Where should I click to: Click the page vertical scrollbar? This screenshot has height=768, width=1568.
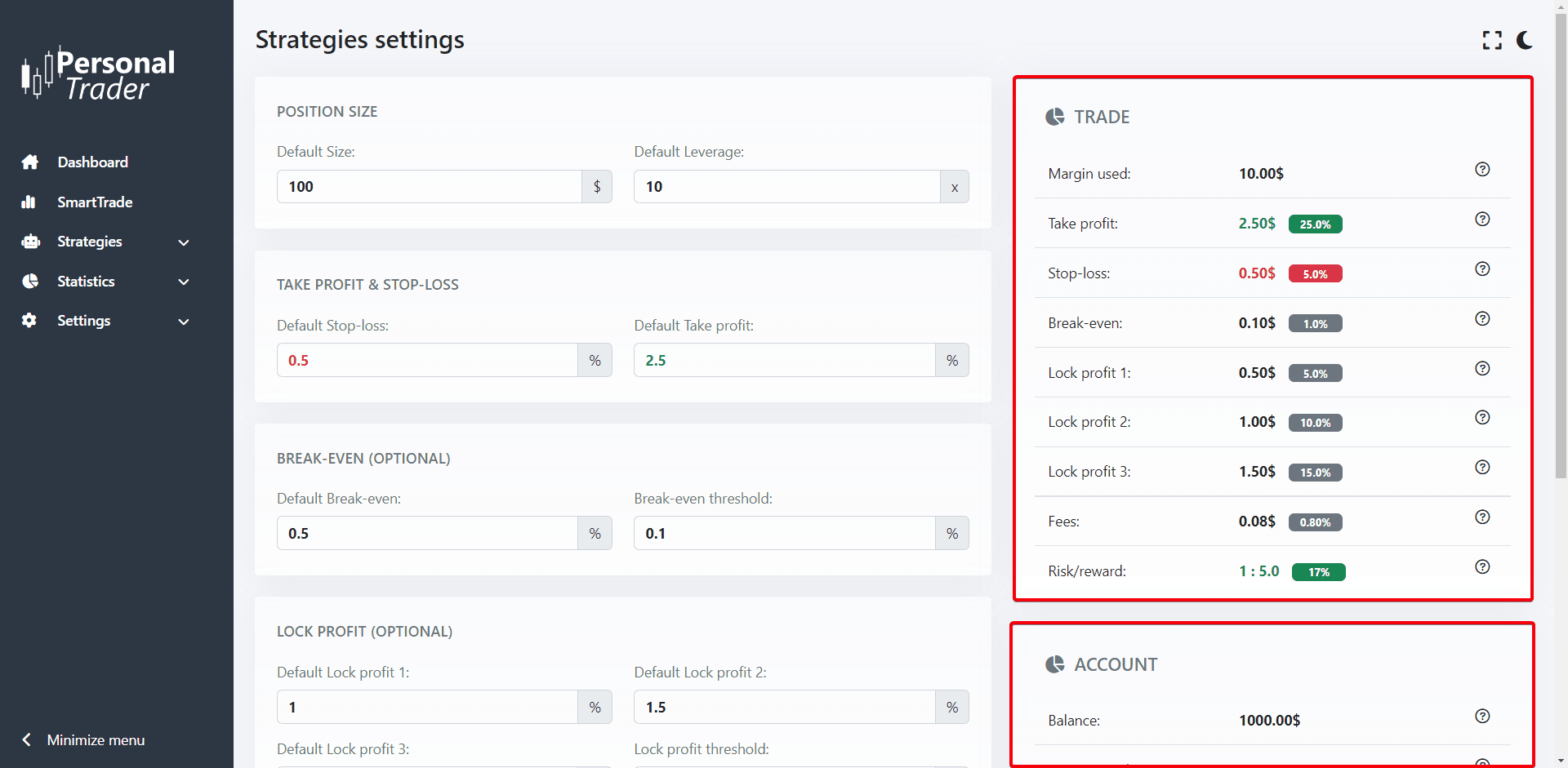coord(1561,245)
